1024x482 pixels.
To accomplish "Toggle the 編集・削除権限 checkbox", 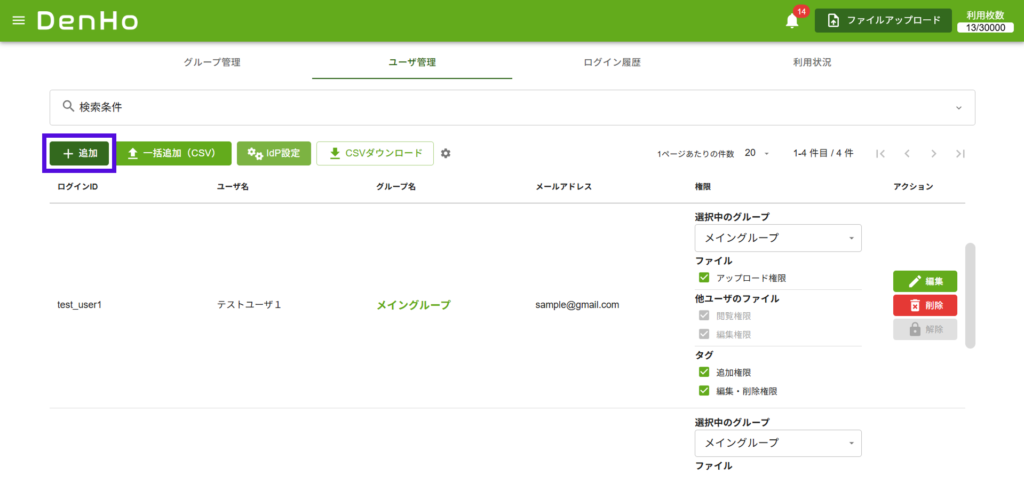I will [704, 391].
